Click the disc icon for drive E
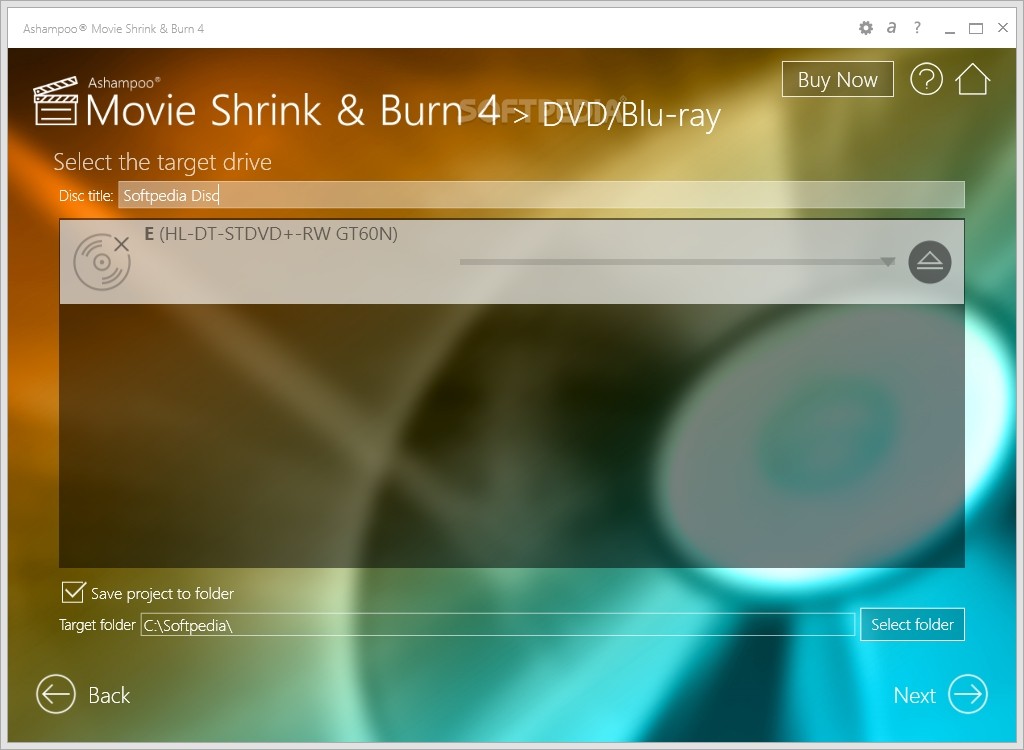The image size is (1024, 750). click(102, 261)
